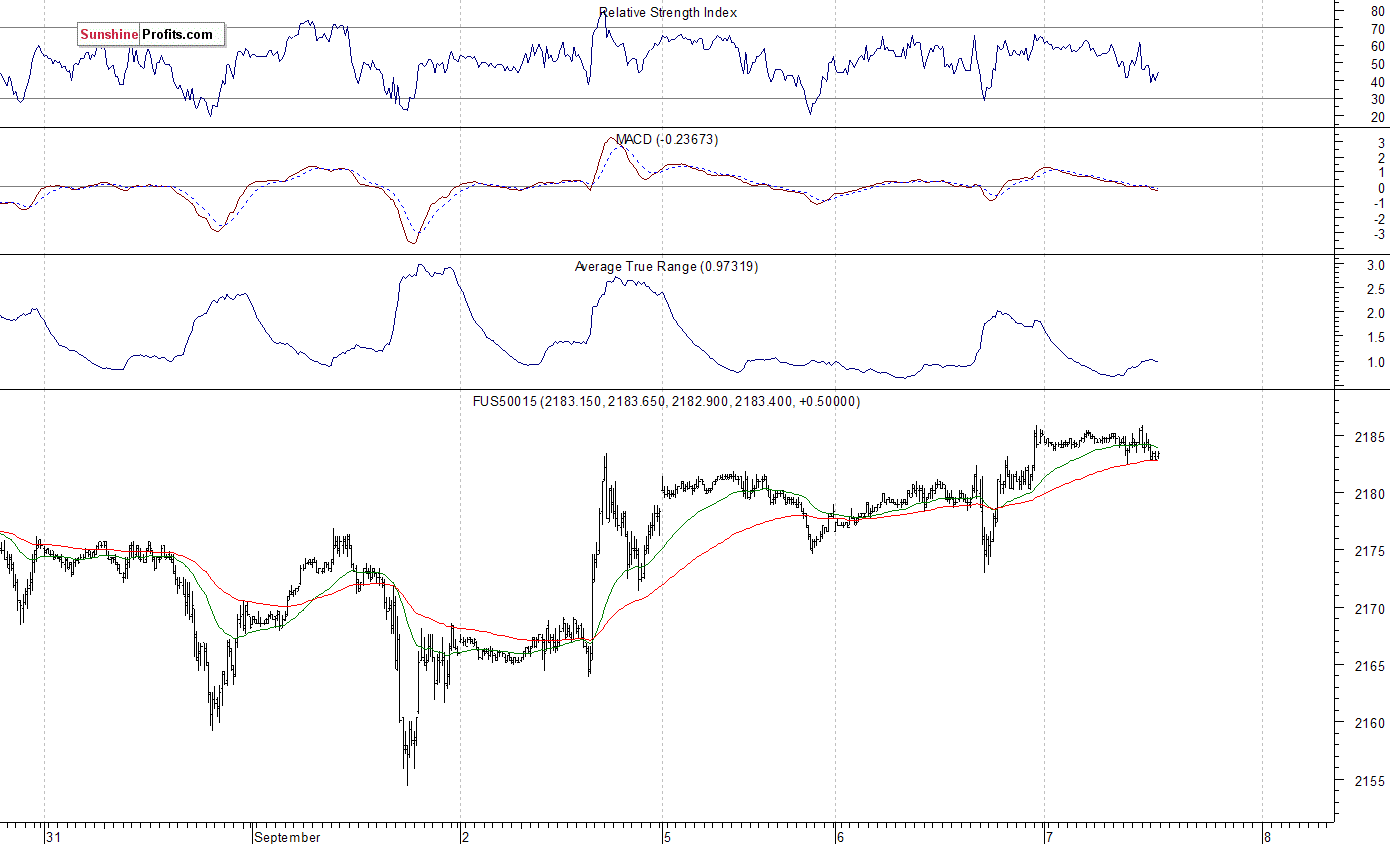Select the 60 level on RSI axis

(1378, 47)
